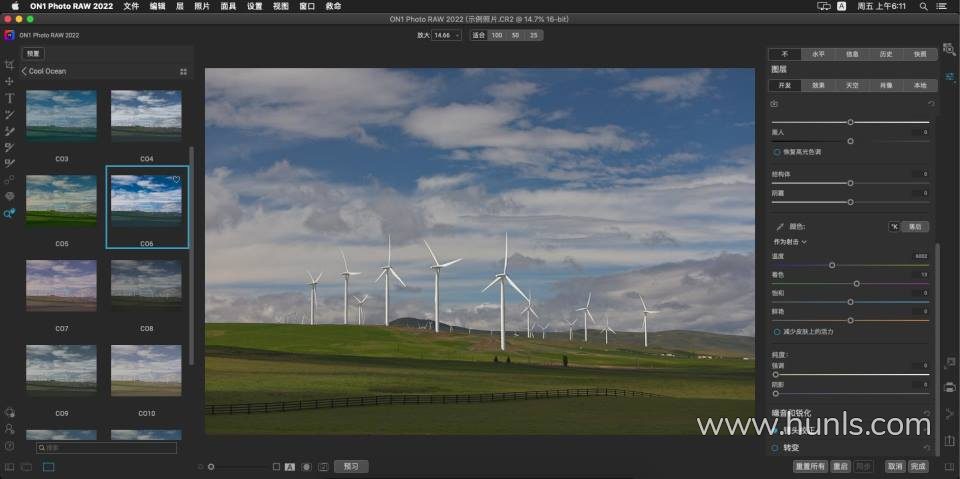Viewport: 960px width, 479px height.
Task: Select the Crop tool in left toolbar
Action: tap(9, 64)
